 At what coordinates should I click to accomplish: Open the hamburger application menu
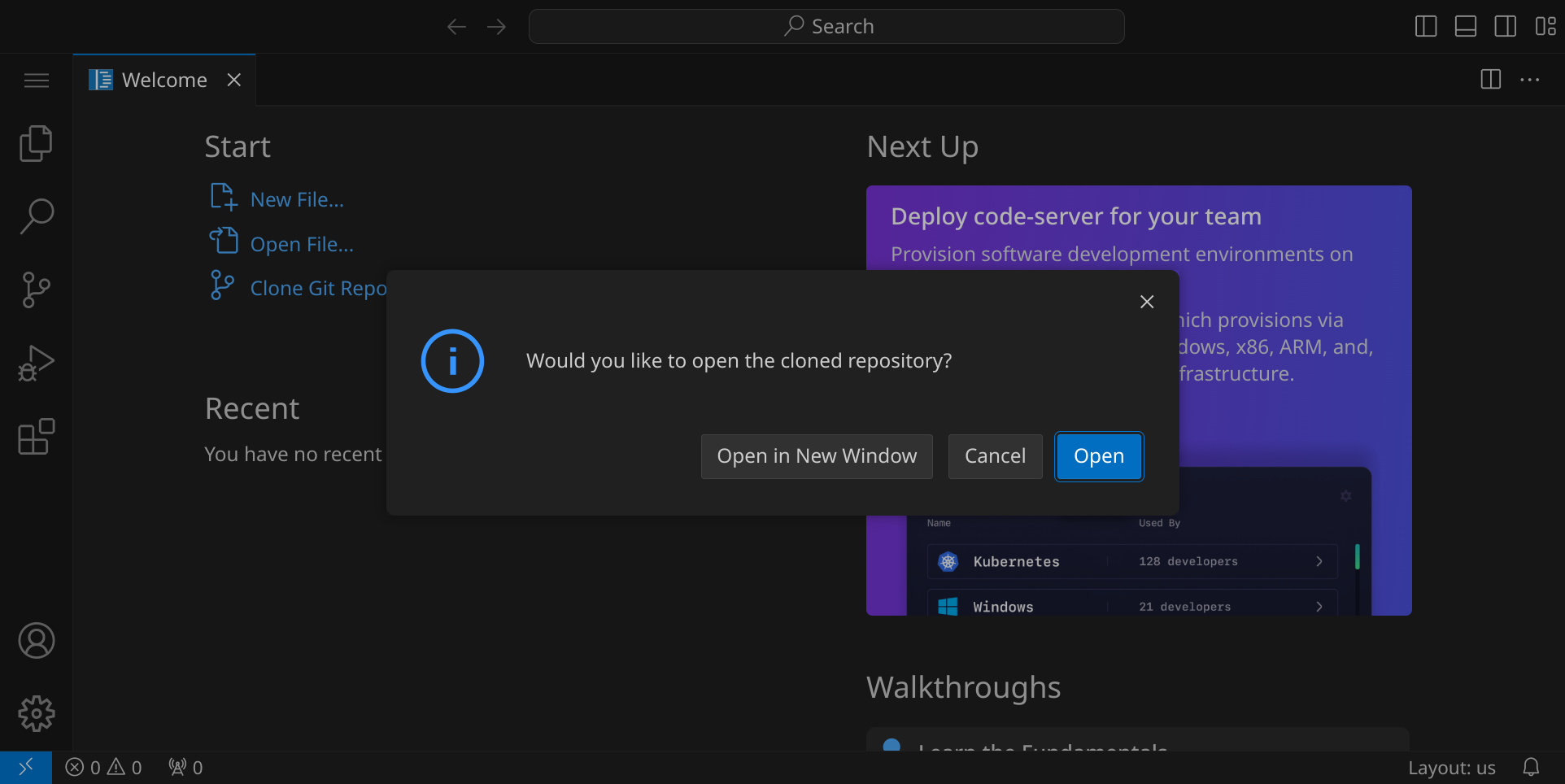point(36,81)
